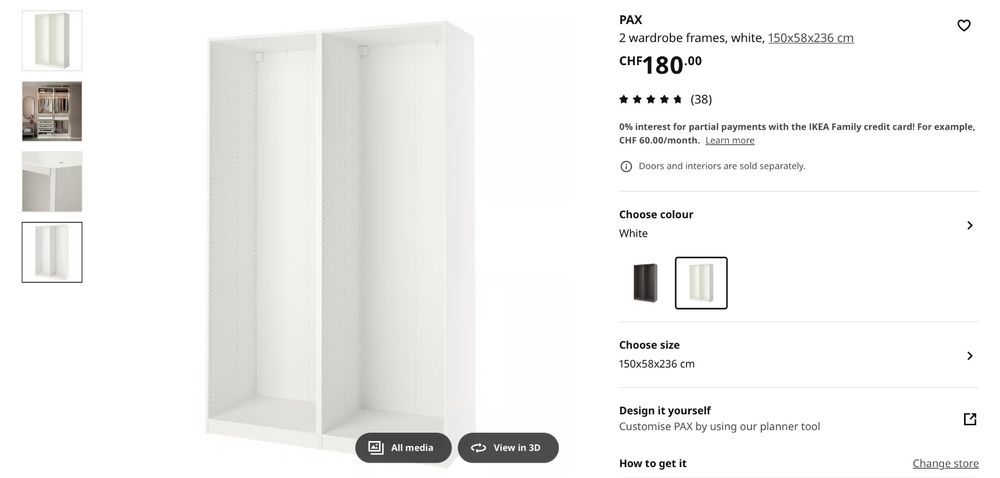This screenshot has width=1000, height=478.
Task: Open the Design it yourself section
Action: click(798, 419)
